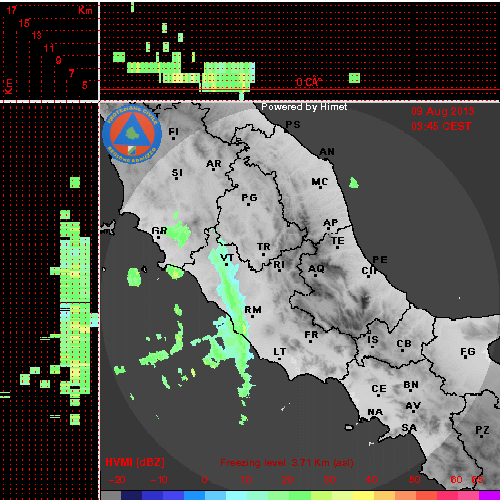Click the 'HVMI [dBZ]' label

(x=135, y=462)
